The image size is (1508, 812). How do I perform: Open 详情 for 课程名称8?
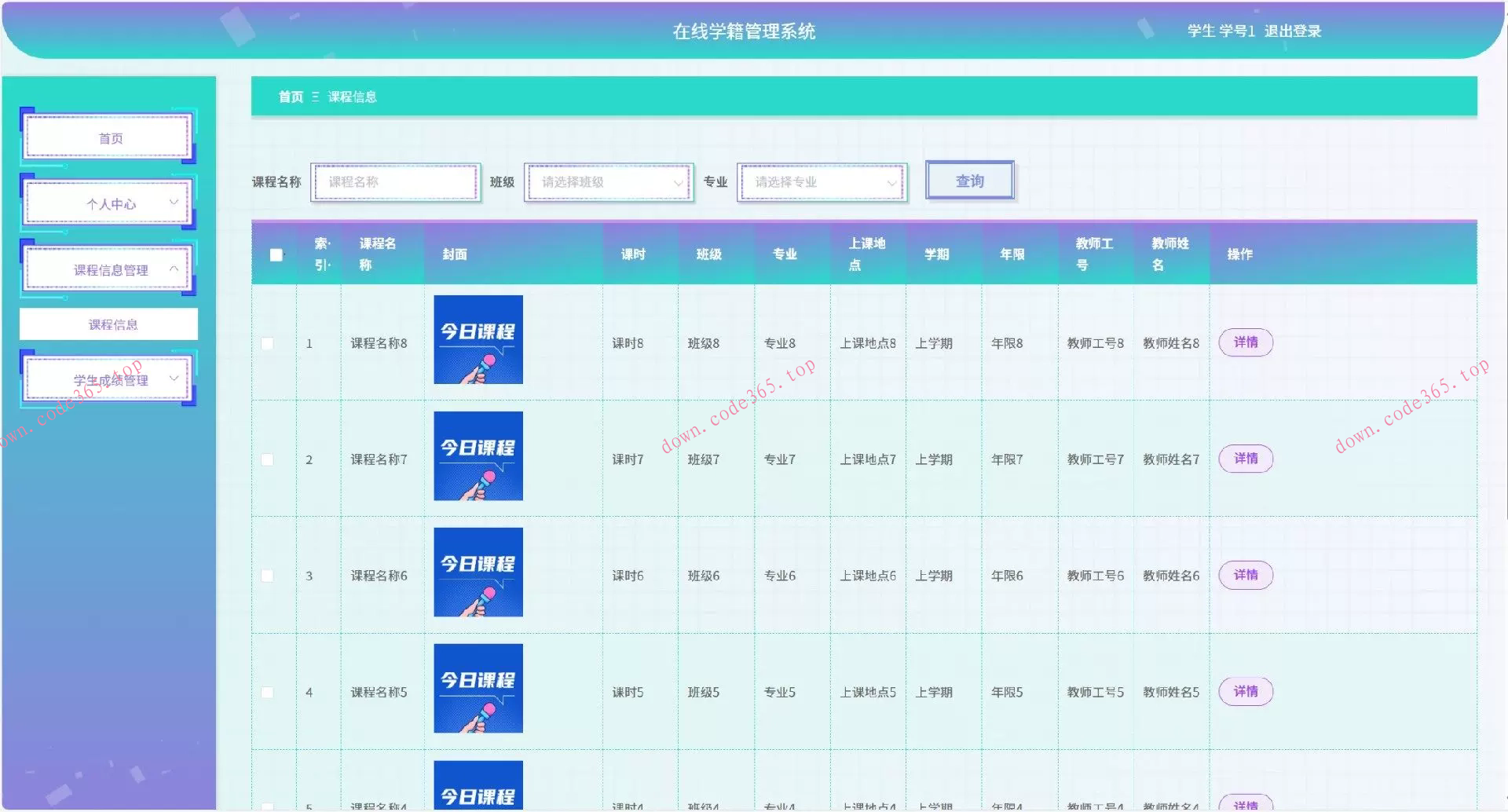coord(1246,342)
